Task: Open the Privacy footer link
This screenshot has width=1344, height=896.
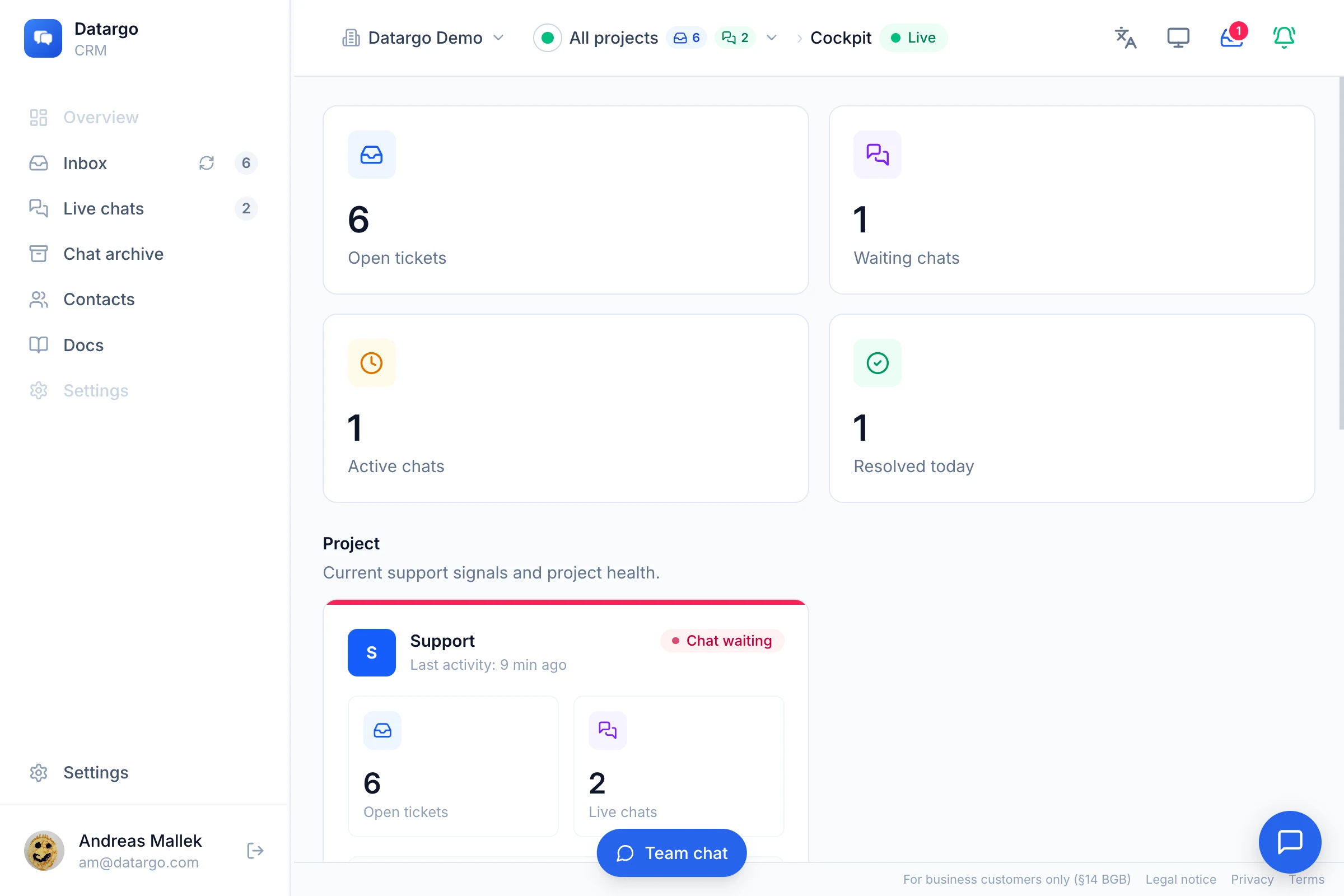Action: coord(1252,879)
